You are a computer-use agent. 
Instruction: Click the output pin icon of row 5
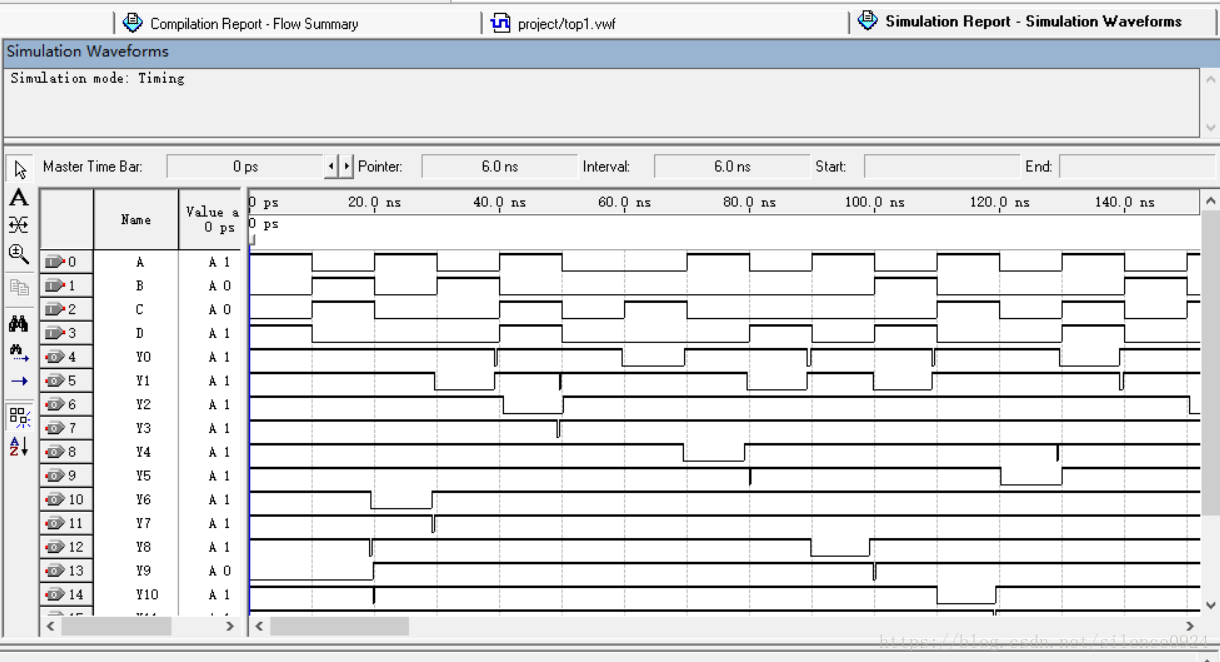[x=55, y=381]
